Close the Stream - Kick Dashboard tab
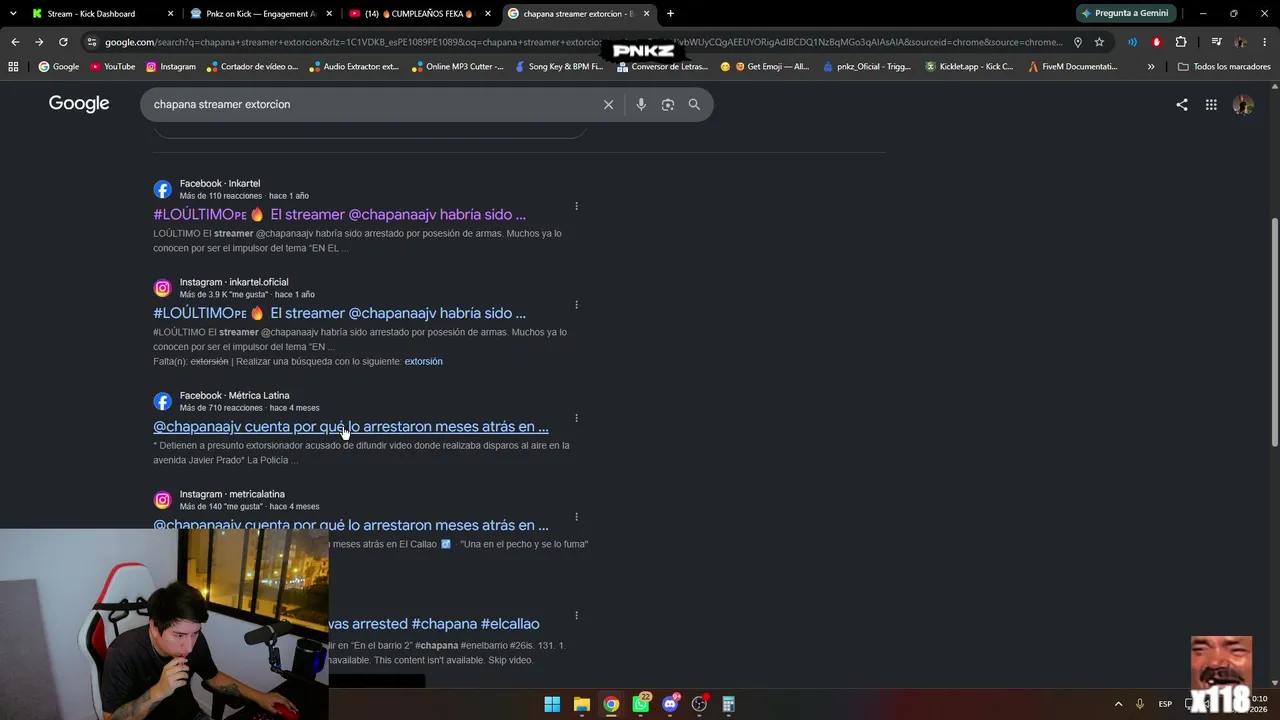The image size is (1280, 720). coord(170,14)
